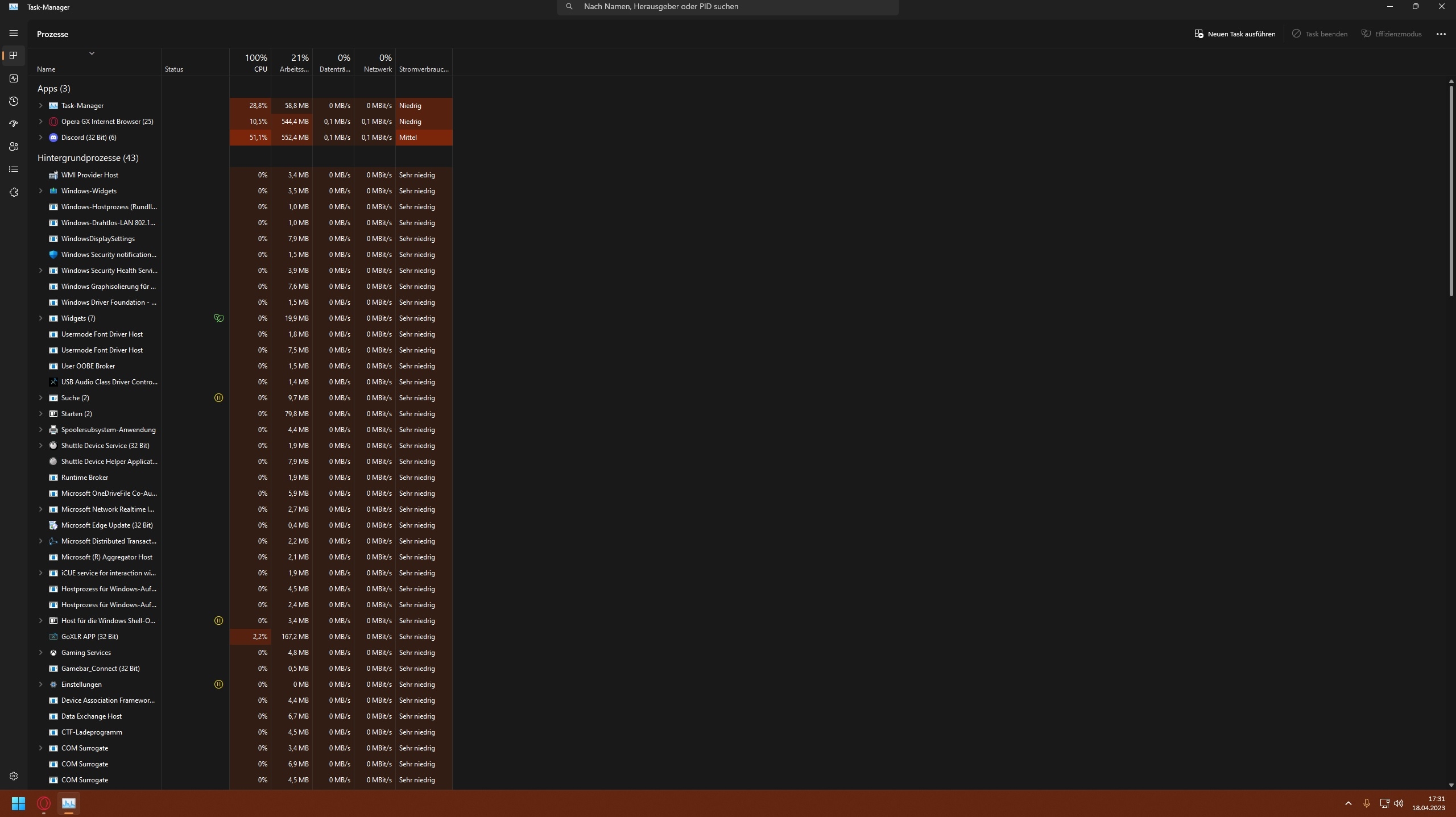Open App history sidebar icon

[x=14, y=101]
